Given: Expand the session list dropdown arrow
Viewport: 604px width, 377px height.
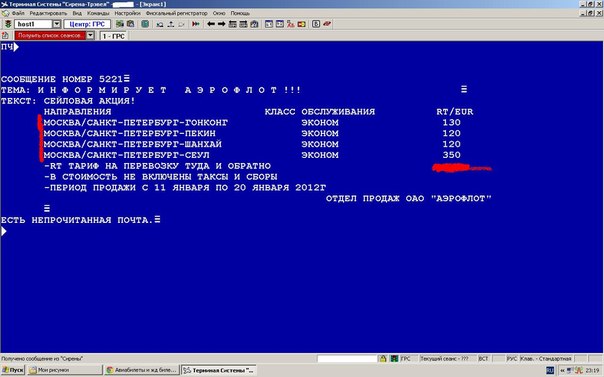Looking at the screenshot, I should click(90, 35).
